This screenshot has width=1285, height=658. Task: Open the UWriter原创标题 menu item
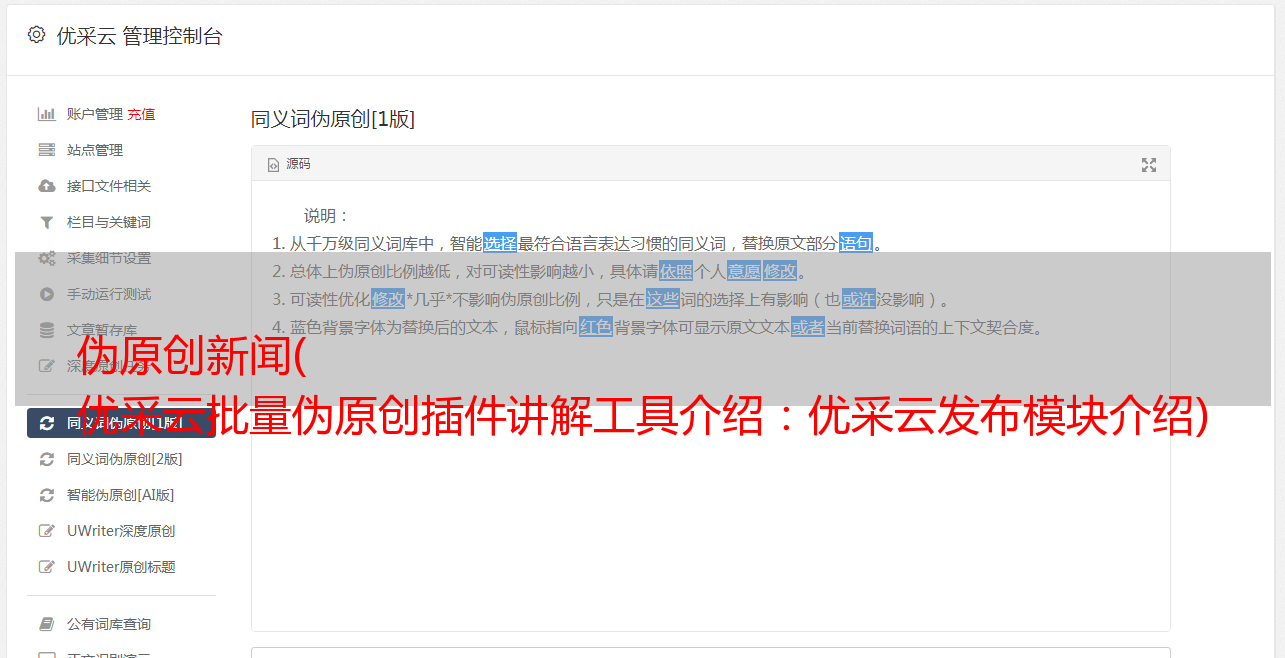[121, 567]
